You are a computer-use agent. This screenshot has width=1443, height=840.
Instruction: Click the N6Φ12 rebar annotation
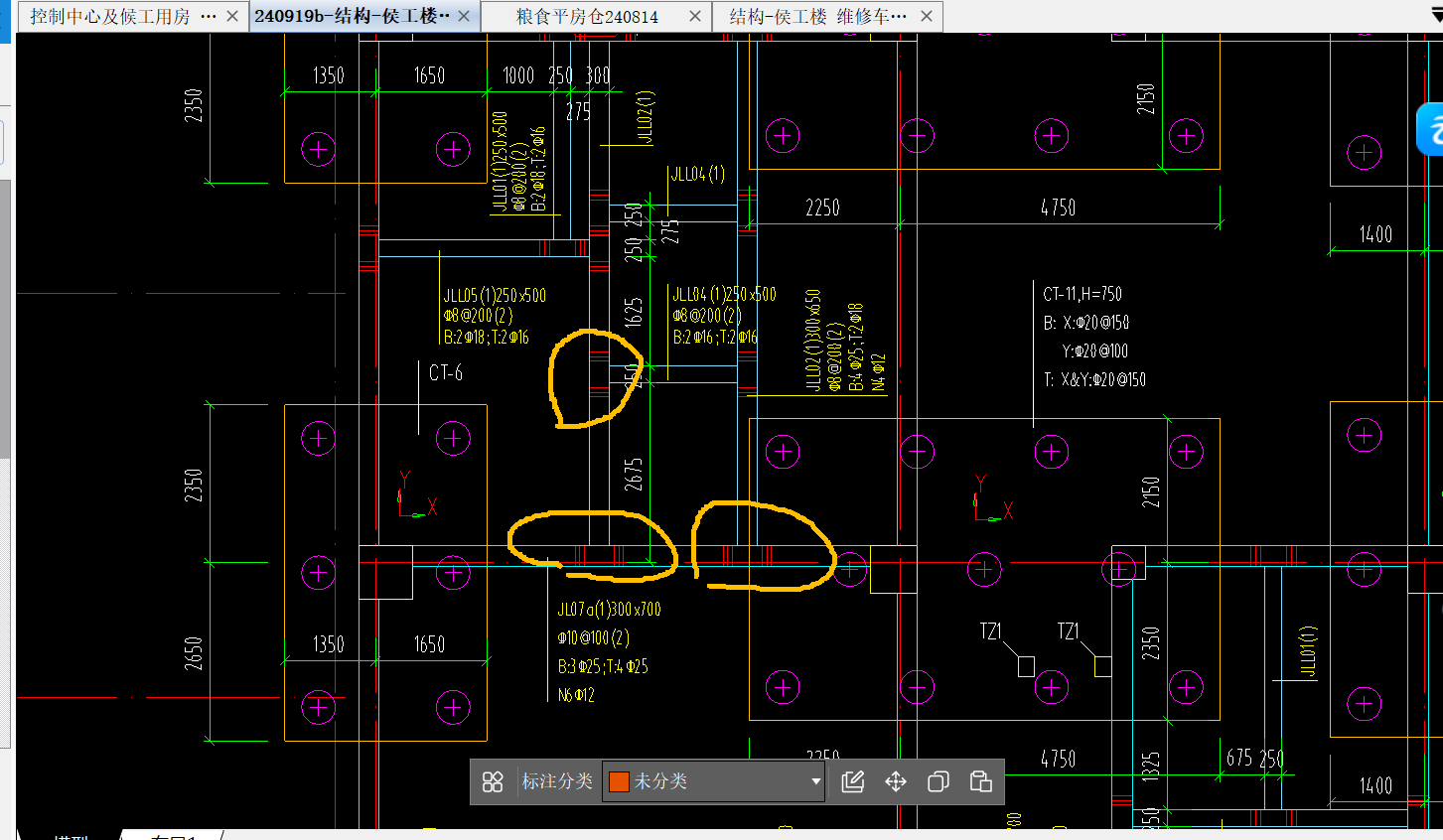point(576,695)
